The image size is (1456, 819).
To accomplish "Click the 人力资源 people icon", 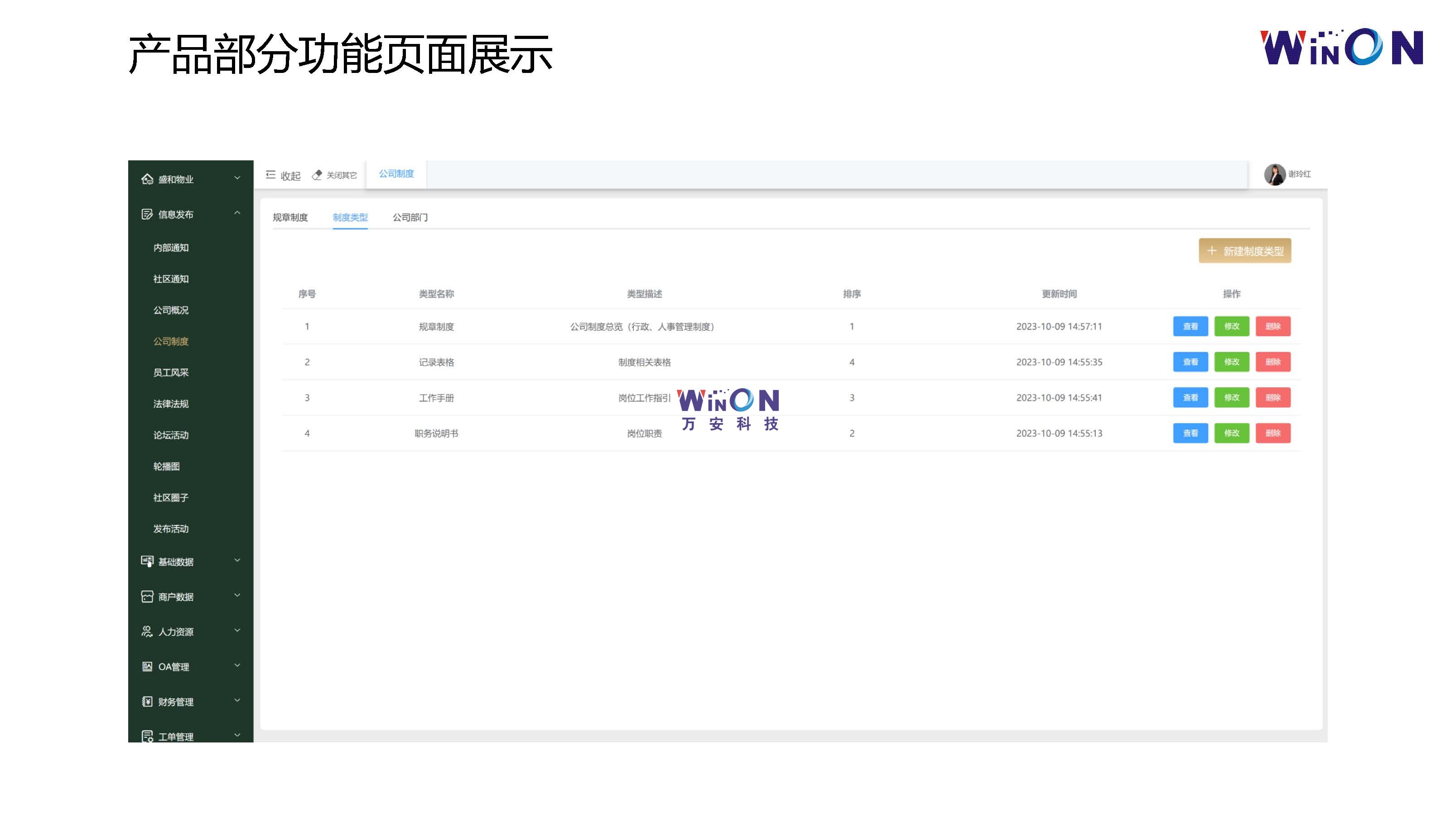I will pyautogui.click(x=147, y=631).
